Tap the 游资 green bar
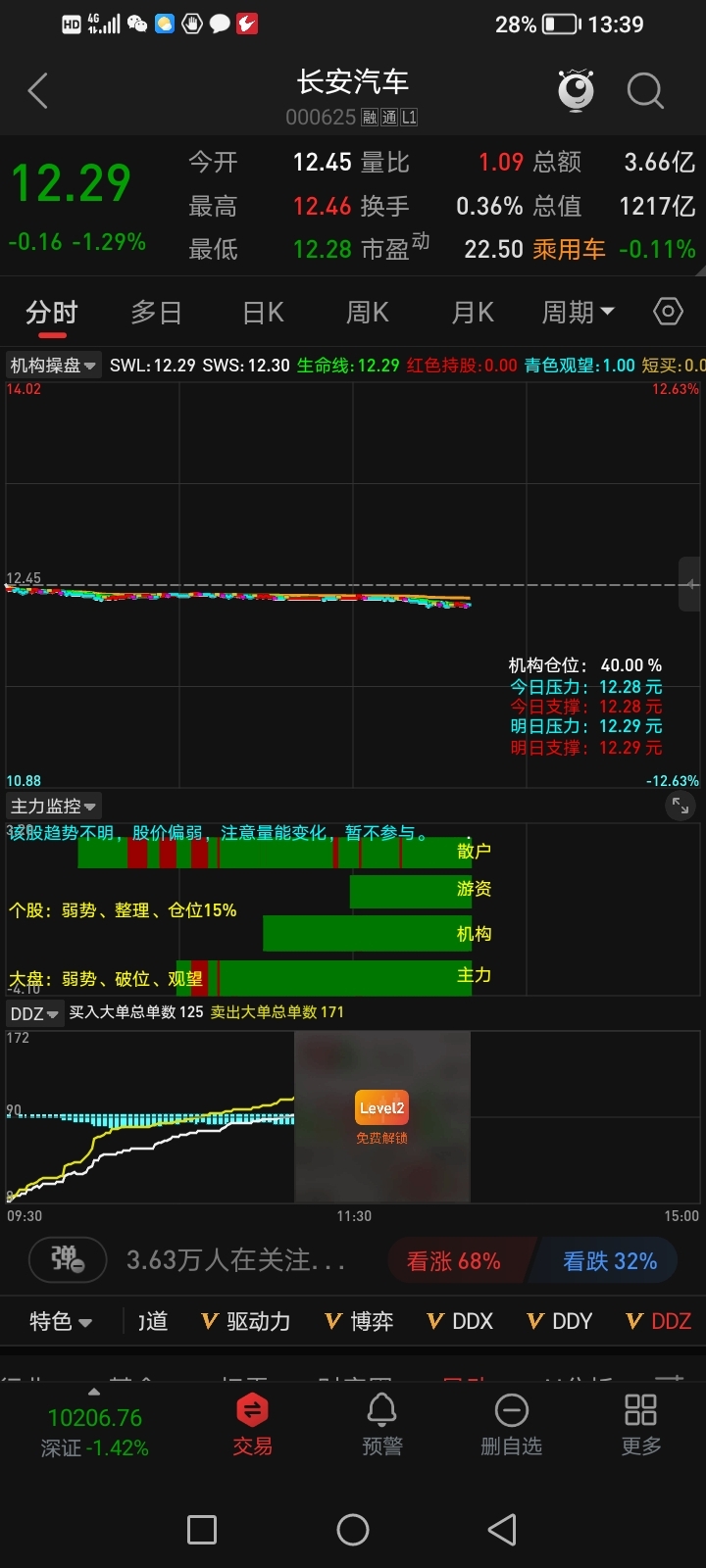The image size is (706, 1568). (411, 891)
